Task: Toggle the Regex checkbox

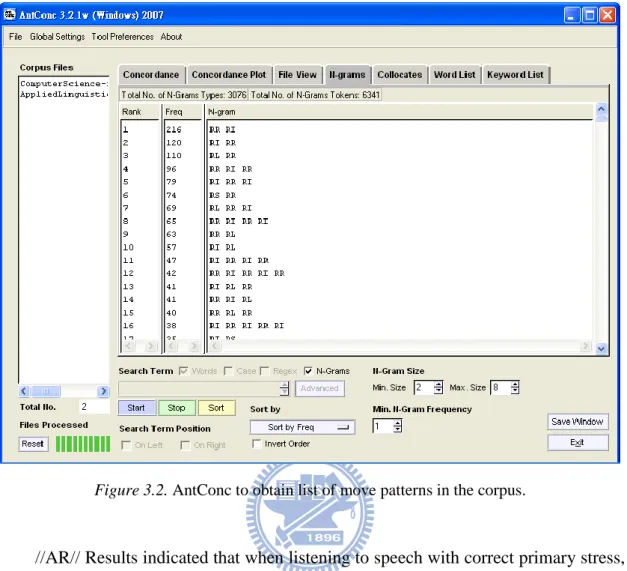Action: 264,371
